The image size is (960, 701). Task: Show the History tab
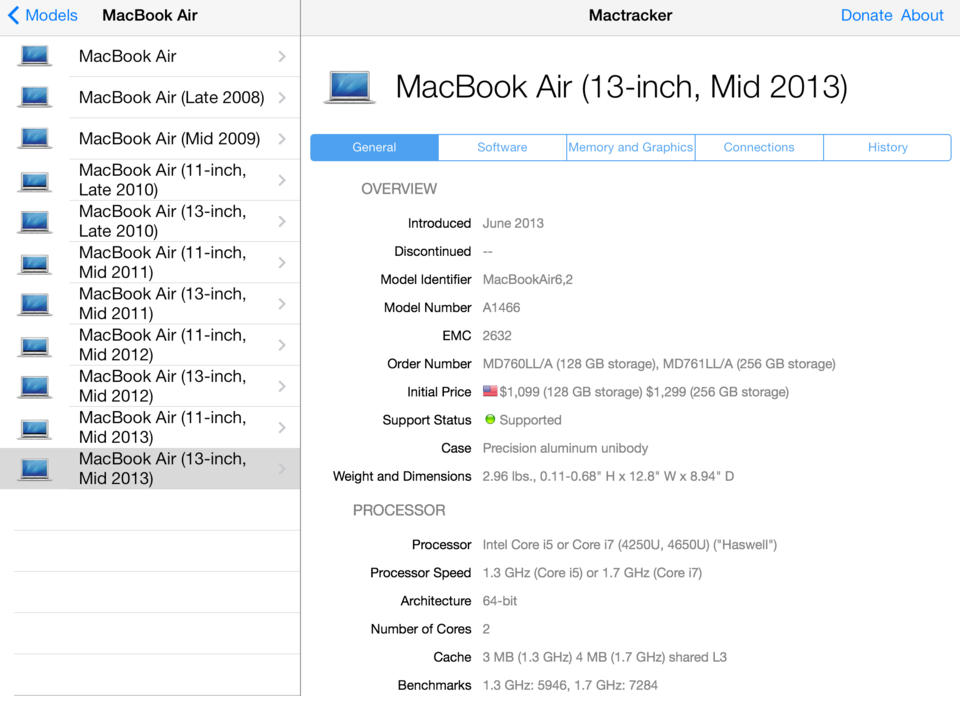click(x=887, y=147)
